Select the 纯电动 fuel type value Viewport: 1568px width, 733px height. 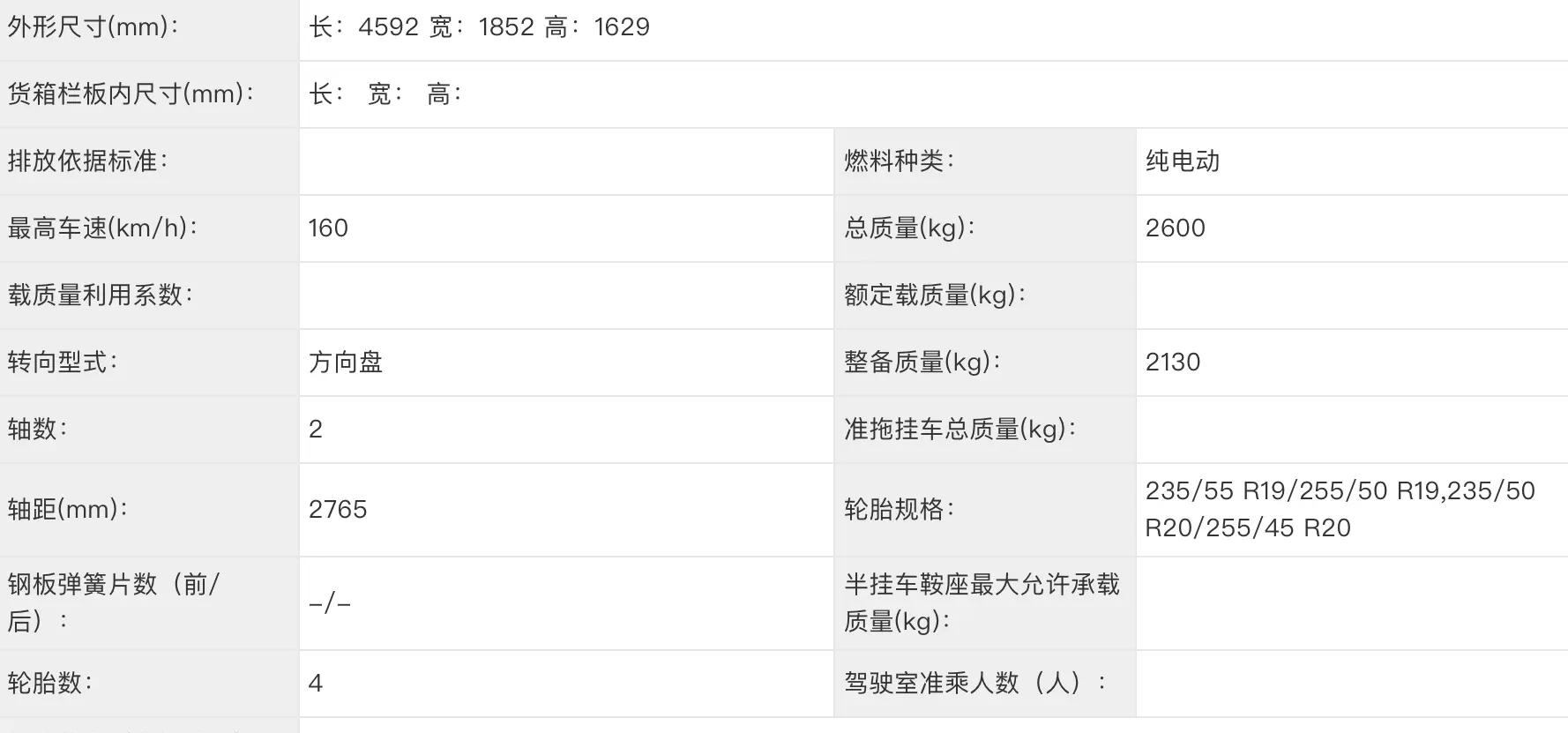[x=1182, y=161]
